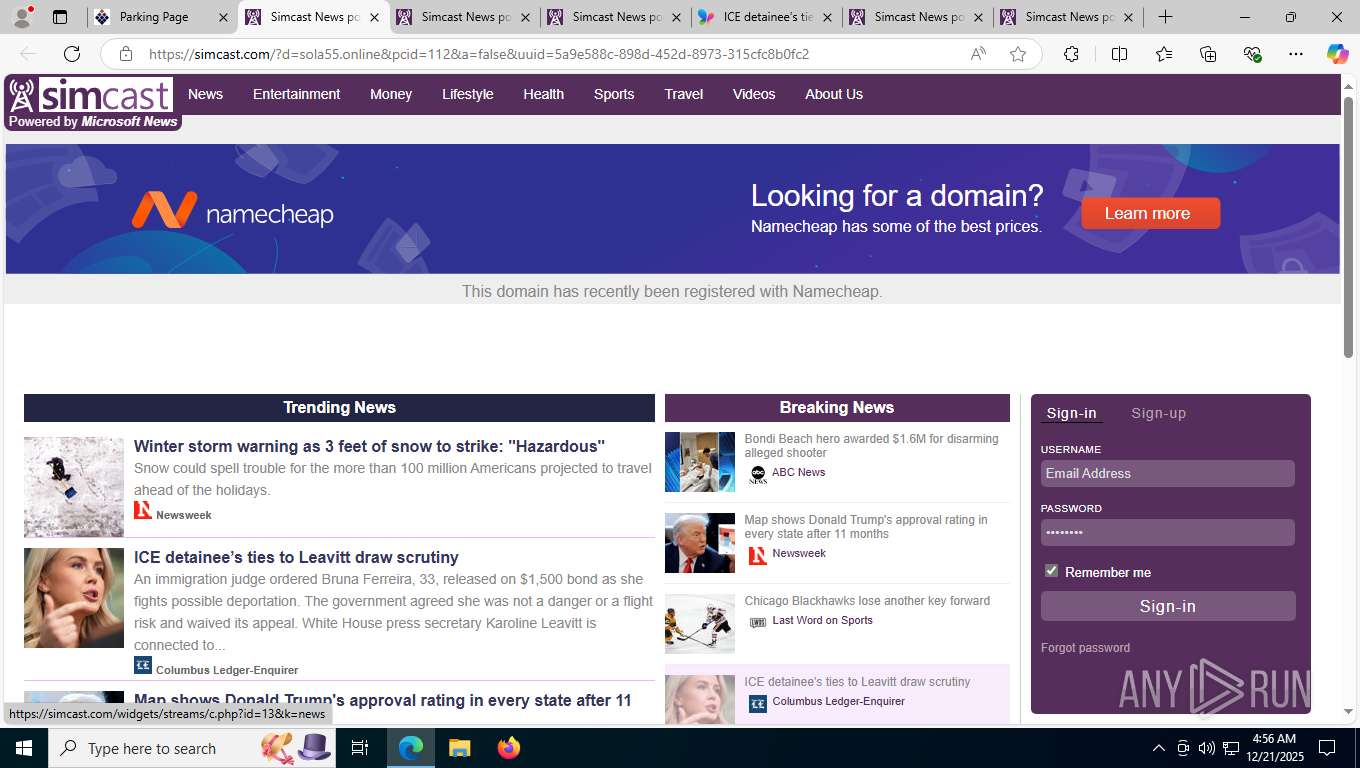Click winter storm article thumbnail
This screenshot has height=768, width=1360.
tap(74, 487)
